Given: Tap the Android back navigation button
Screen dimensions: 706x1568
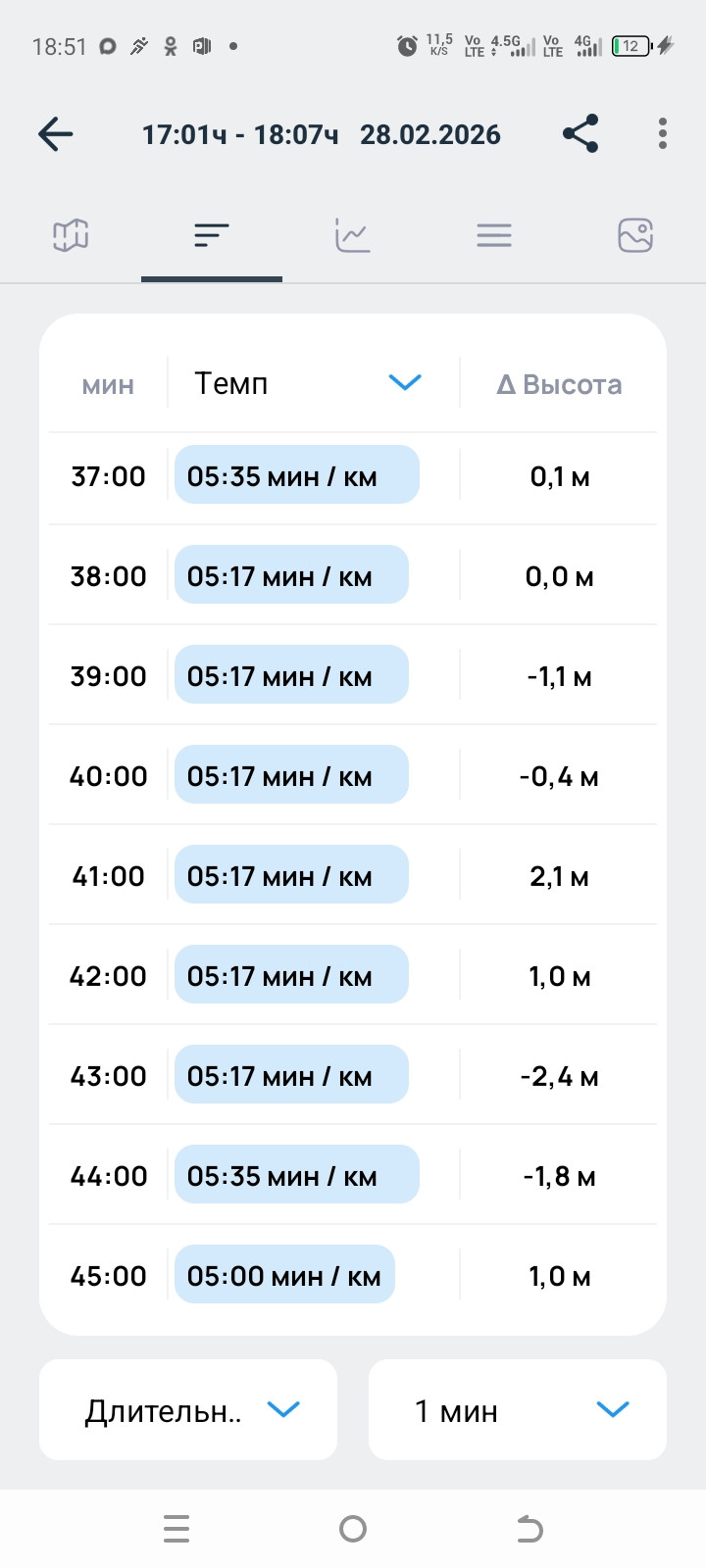Looking at the screenshot, I should click(x=529, y=1529).
